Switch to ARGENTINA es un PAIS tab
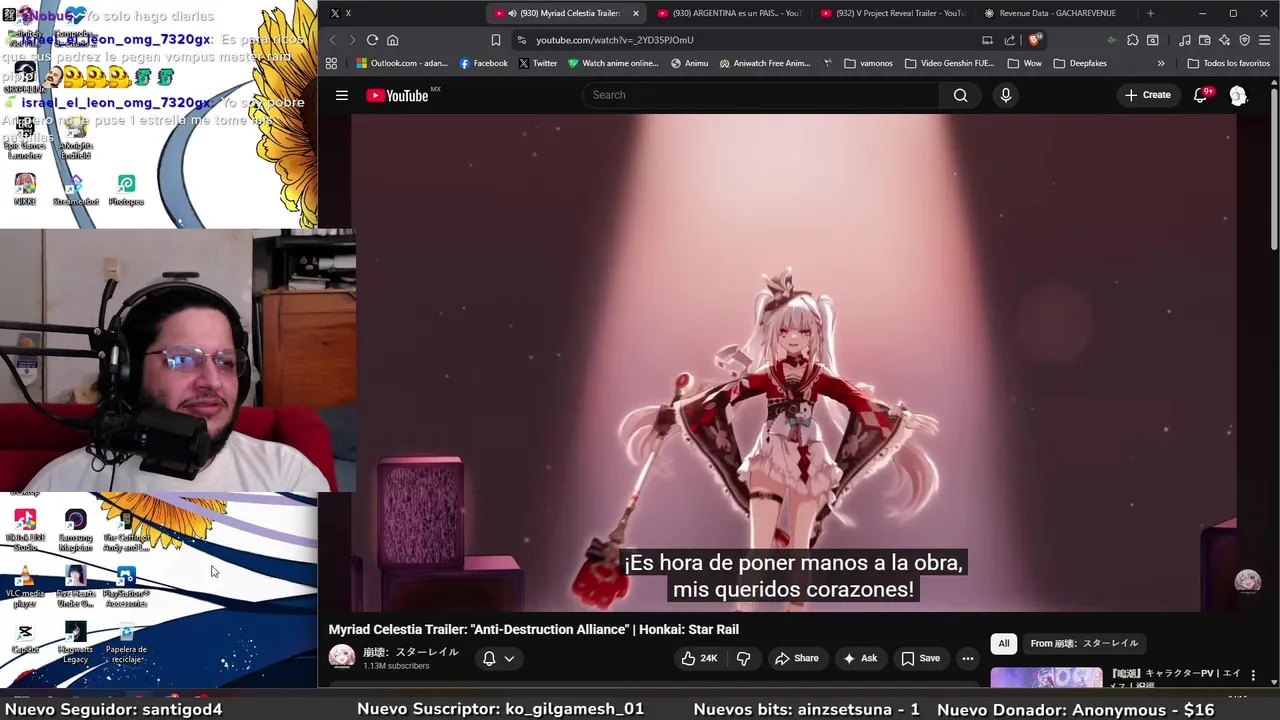The image size is (1280, 720). tap(730, 13)
